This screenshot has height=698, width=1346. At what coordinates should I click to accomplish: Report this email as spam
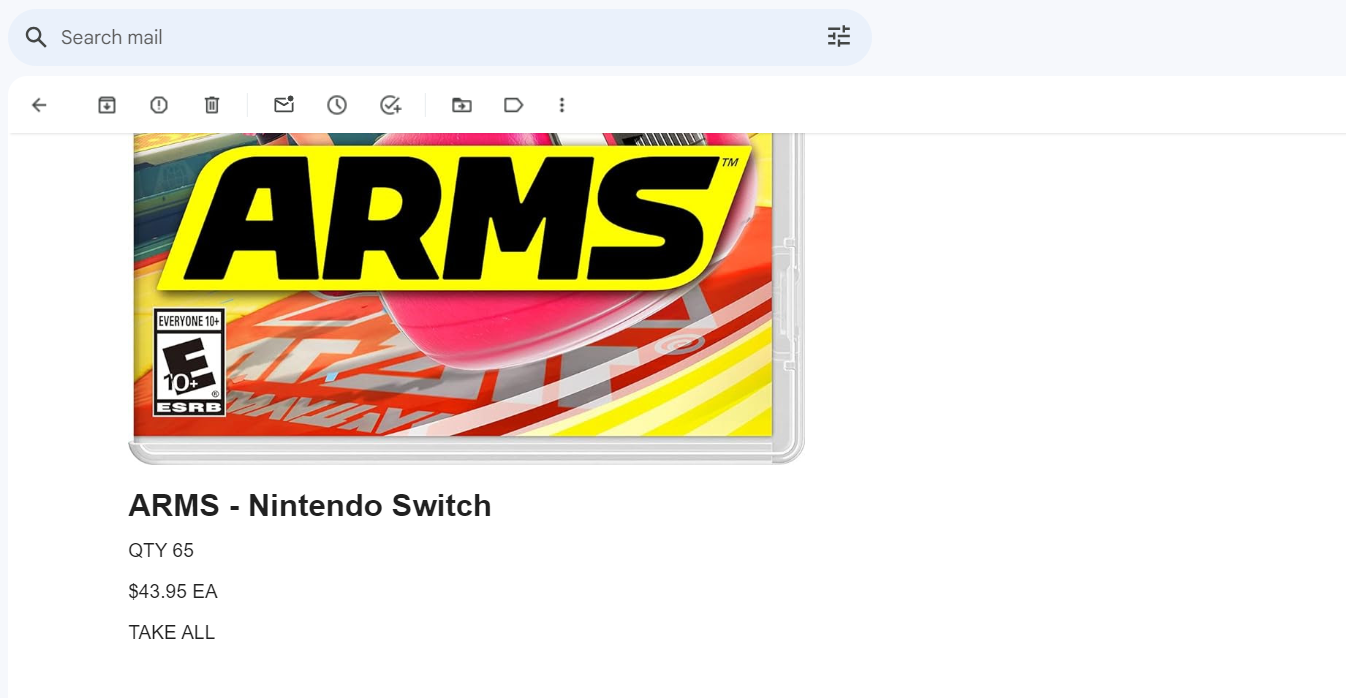[159, 105]
